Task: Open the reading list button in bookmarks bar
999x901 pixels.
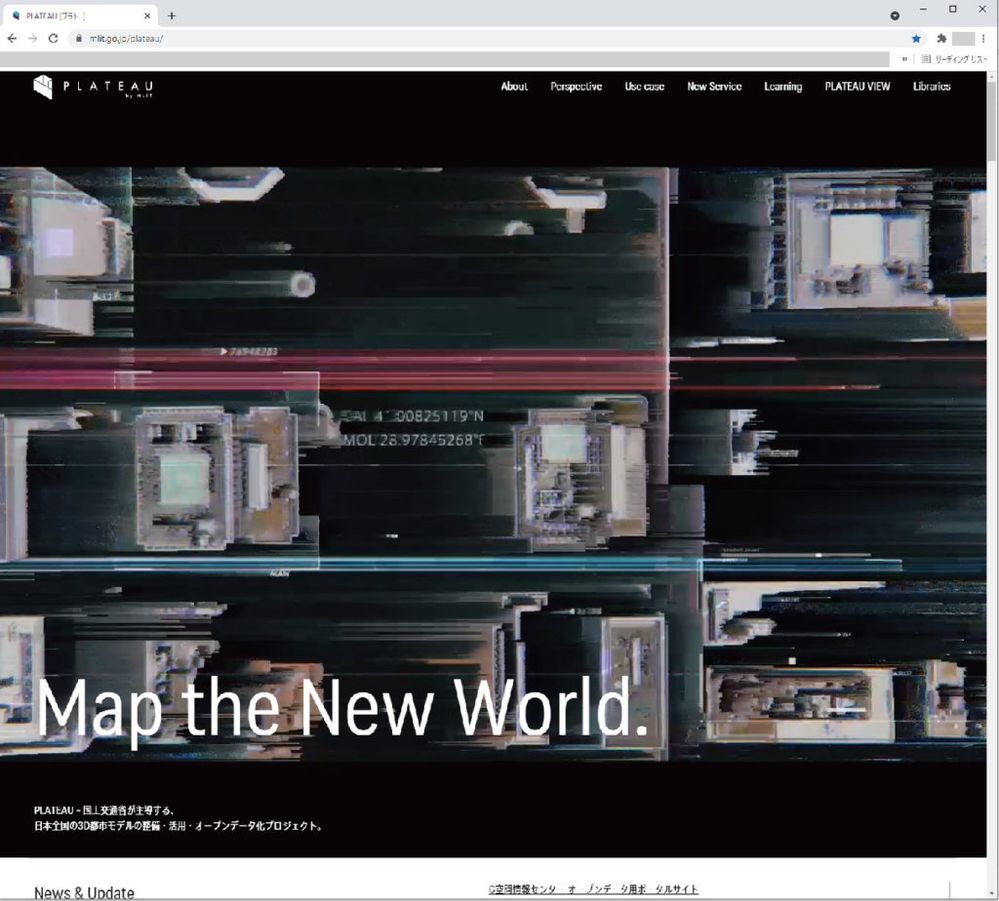Action: (x=954, y=59)
